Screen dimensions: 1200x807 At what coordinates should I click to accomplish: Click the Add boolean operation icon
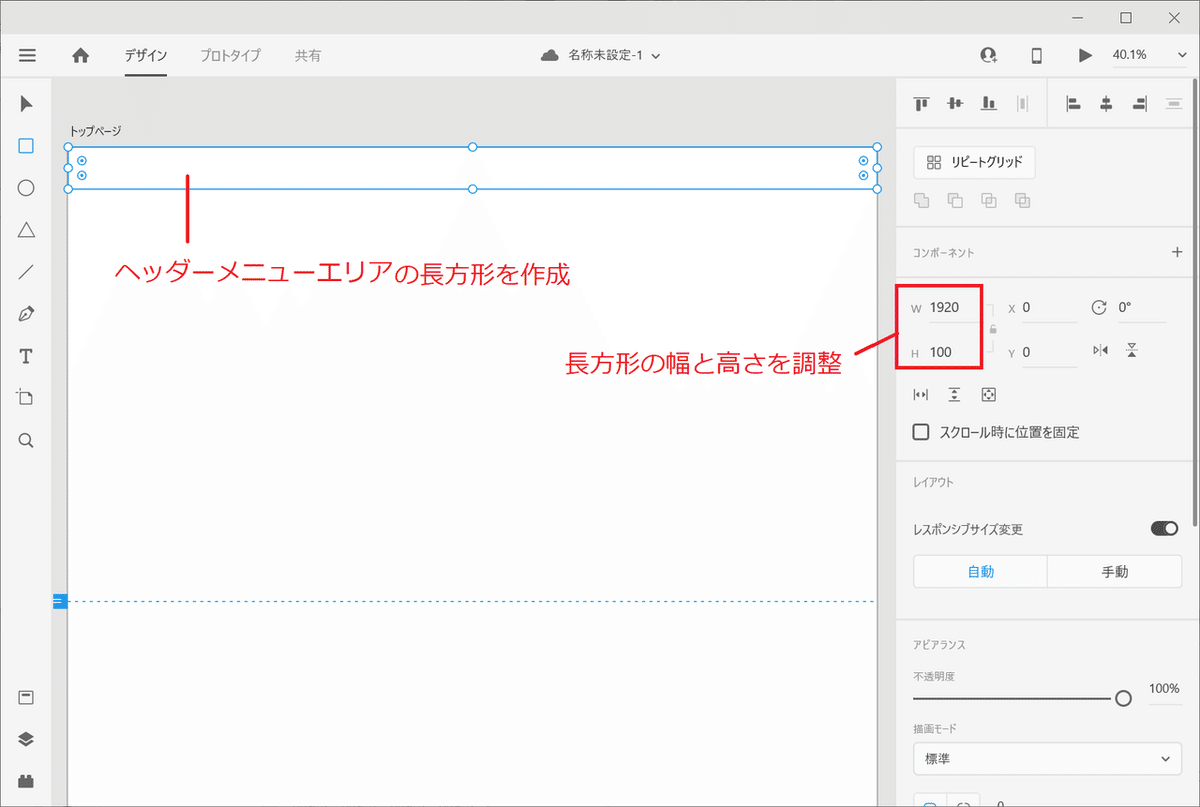922,201
